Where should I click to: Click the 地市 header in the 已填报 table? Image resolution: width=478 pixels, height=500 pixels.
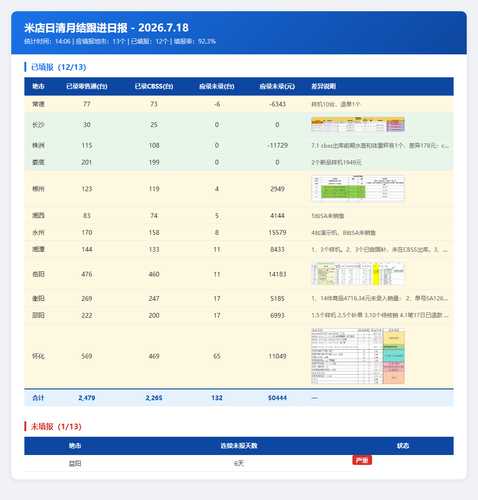[x=38, y=87]
